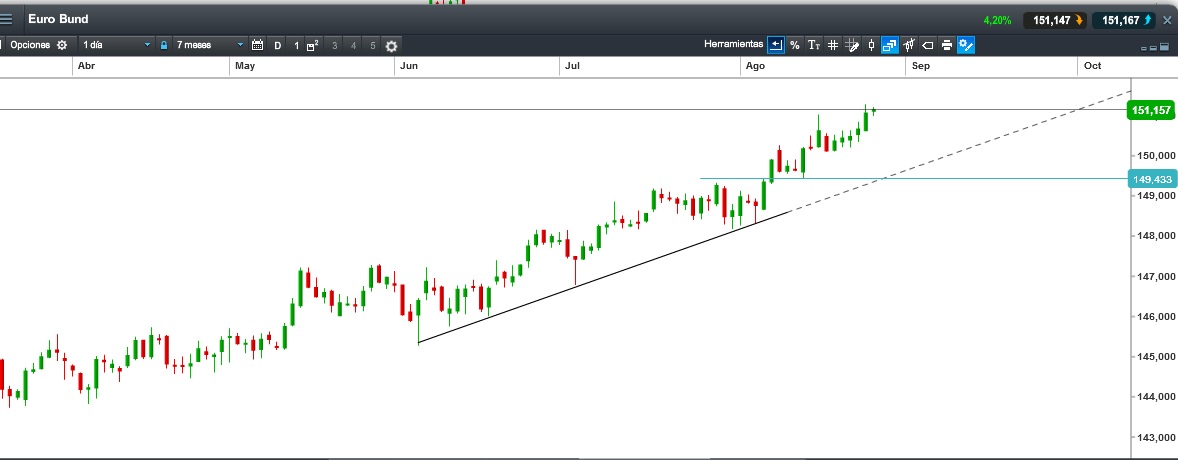Open preset settings gear after 5
The width and height of the screenshot is (1178, 460).
tap(391, 46)
